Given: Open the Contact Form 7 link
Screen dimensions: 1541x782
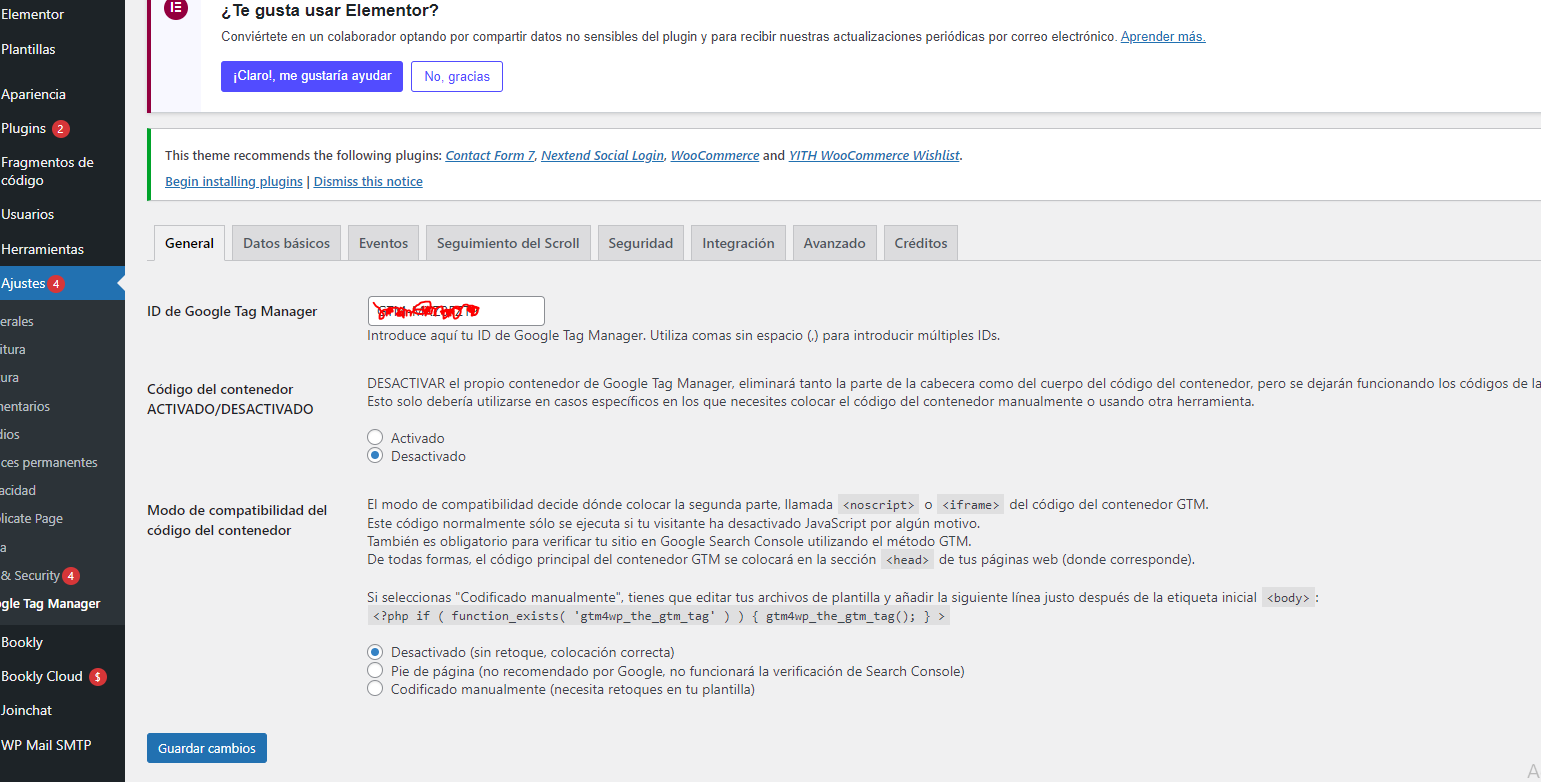Looking at the screenshot, I should pos(490,155).
